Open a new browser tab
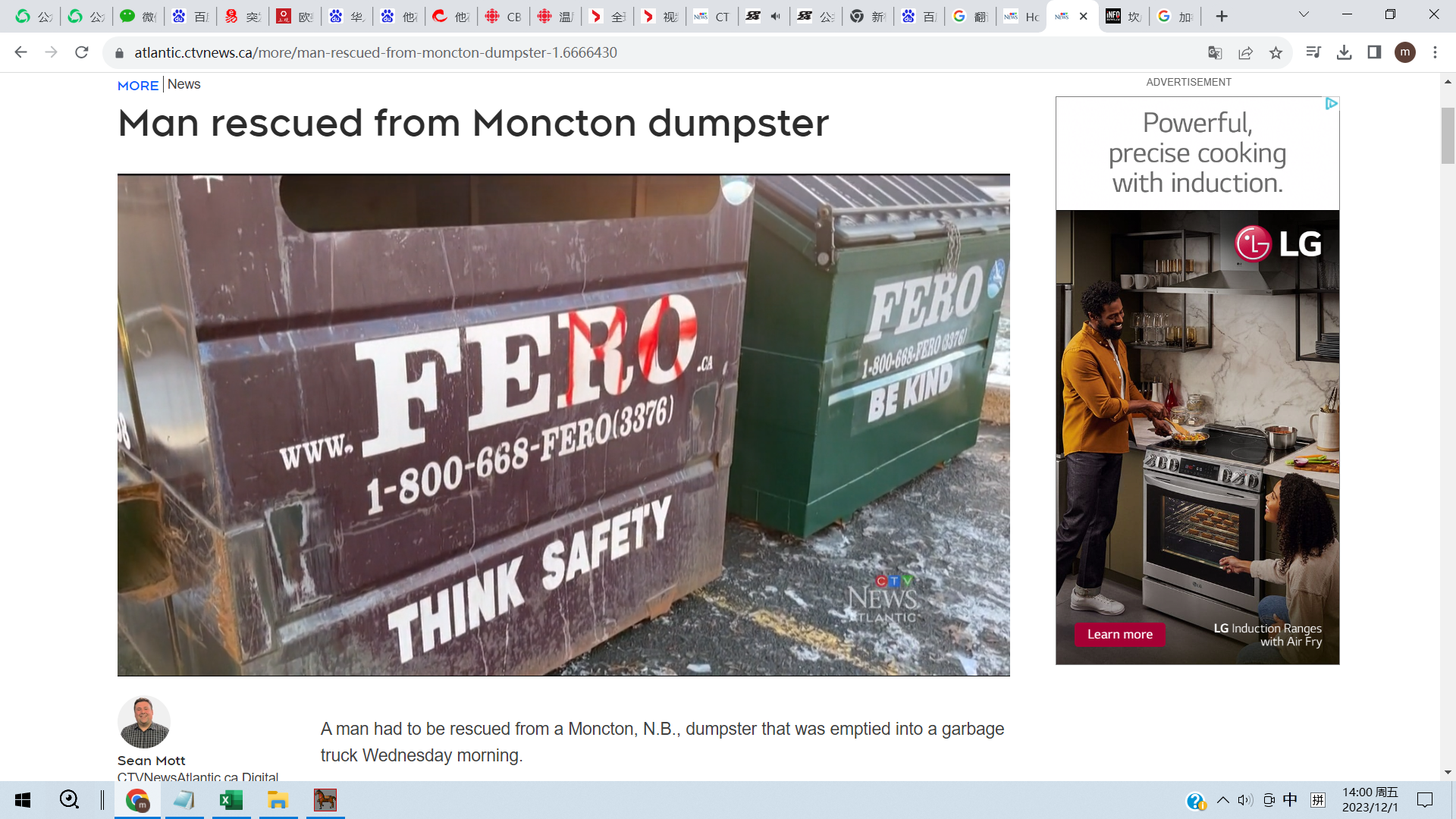1456x819 pixels. 1221,16
